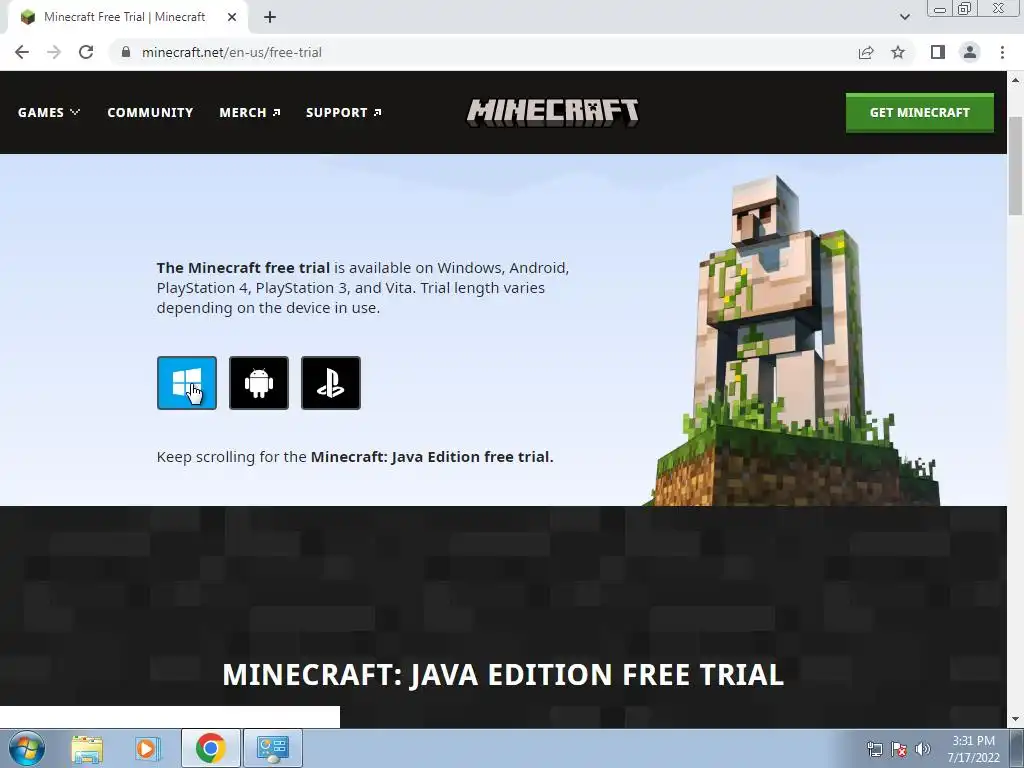Viewport: 1024px width, 768px height.
Task: Open the Chrome three-dot menu
Action: (x=1002, y=52)
